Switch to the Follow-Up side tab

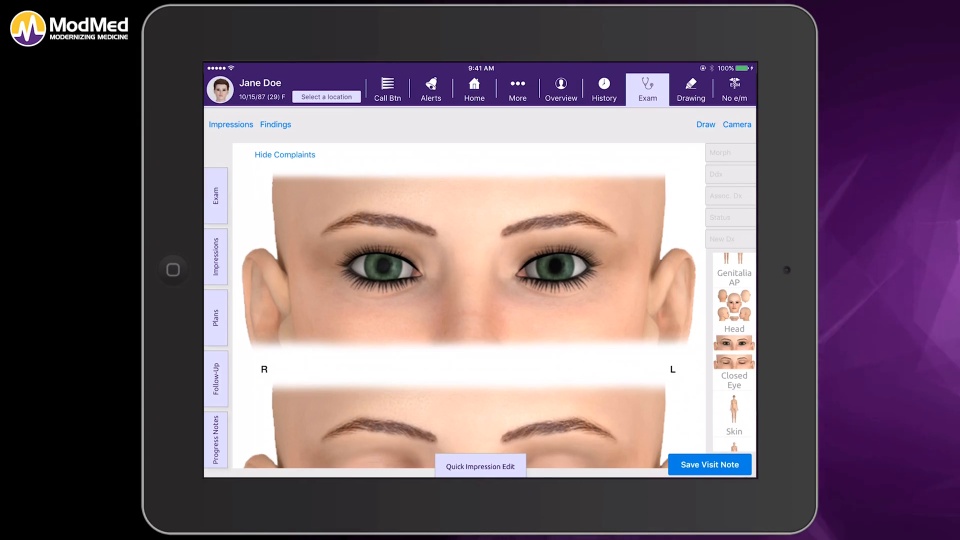coord(216,379)
